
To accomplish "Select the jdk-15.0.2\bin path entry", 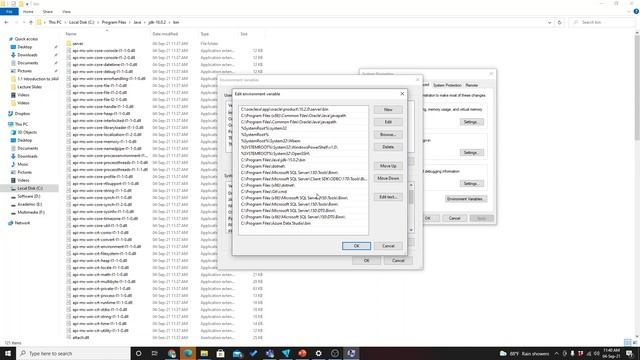I will point(303,160).
